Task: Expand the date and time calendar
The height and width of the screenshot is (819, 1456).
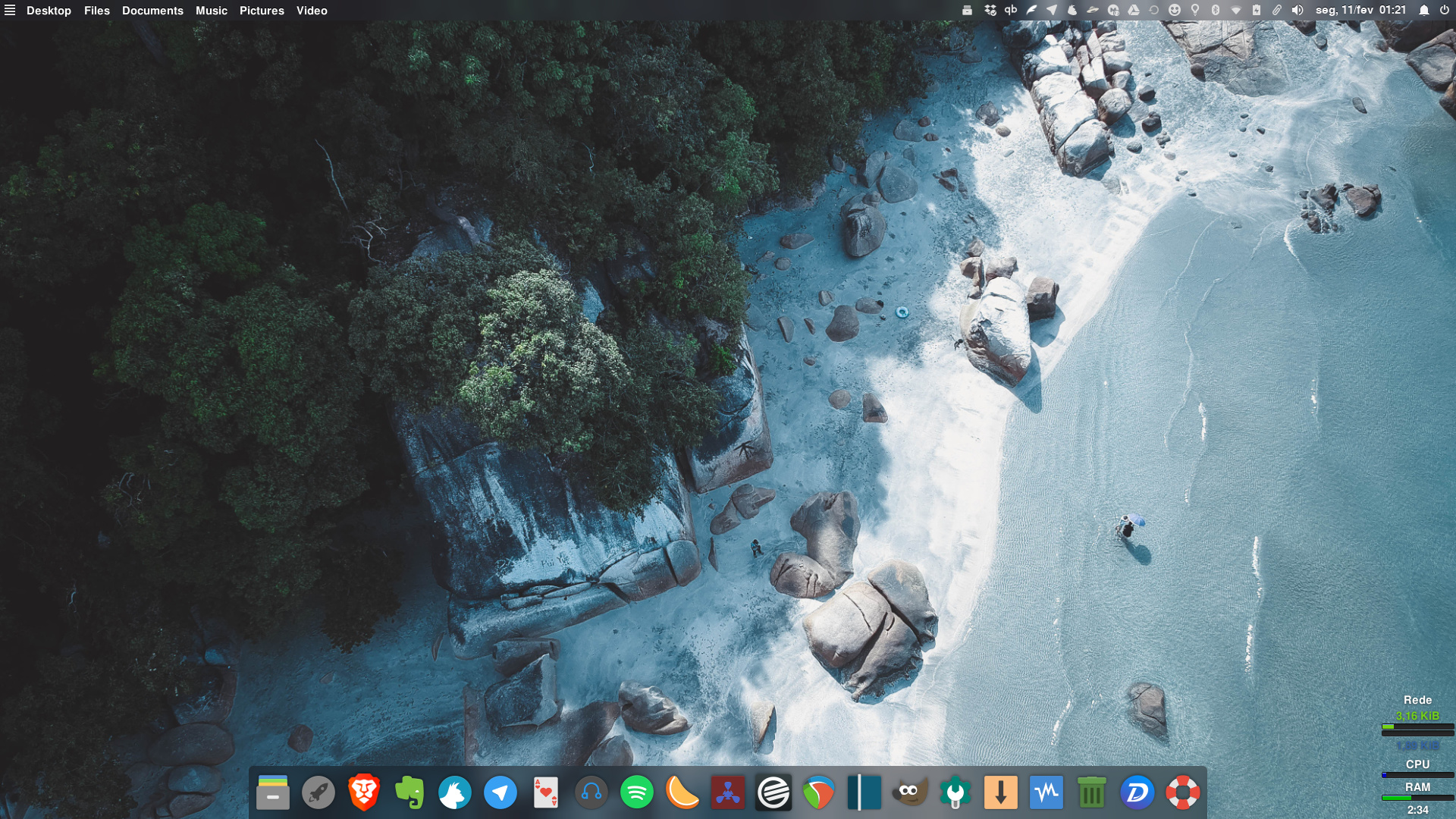Action: (x=1360, y=11)
